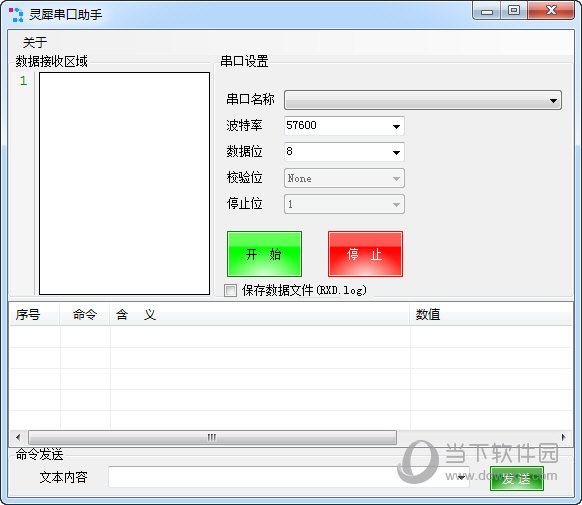Viewport: 582px width, 505px height.
Task: Open the 关于 menu
Action: tap(35, 42)
